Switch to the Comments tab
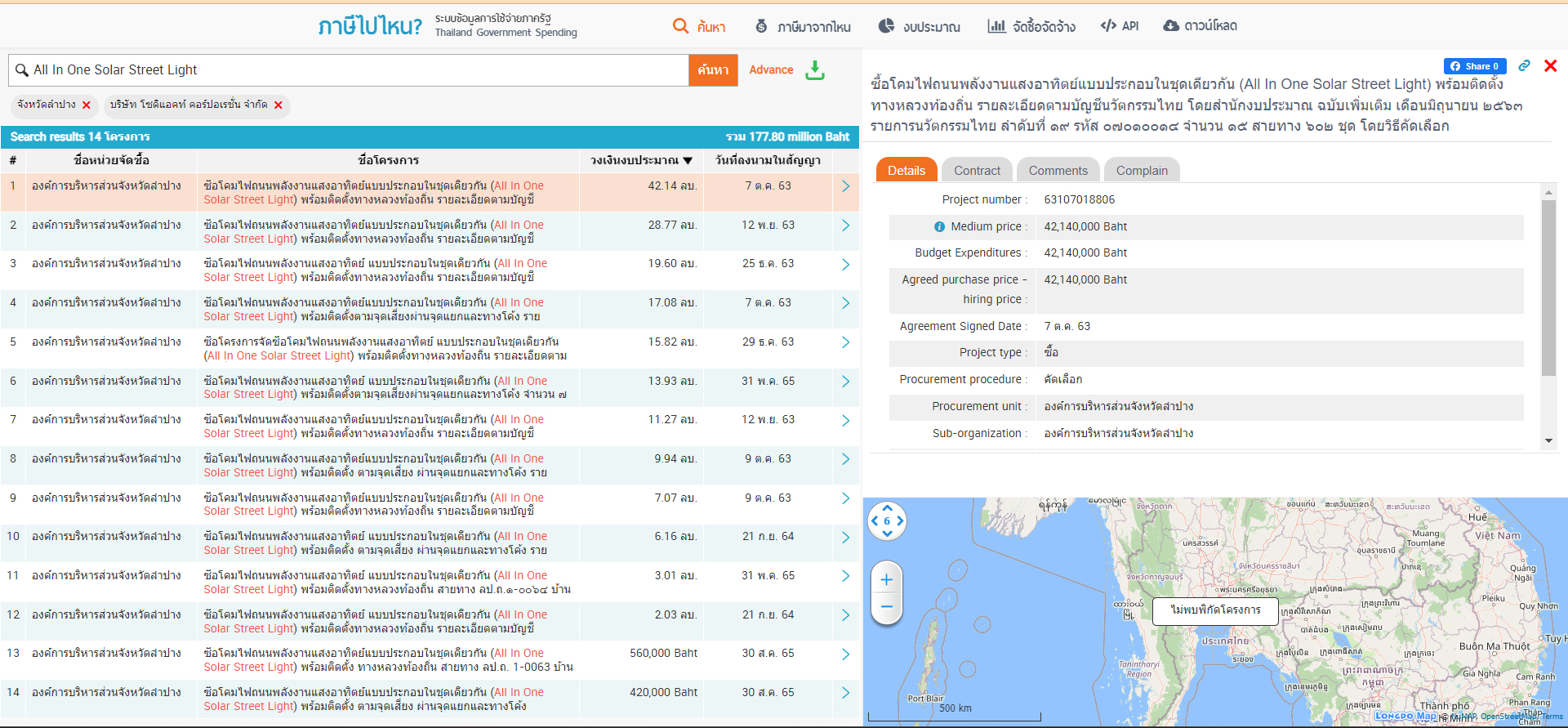This screenshot has width=1568, height=728. pyautogui.click(x=1058, y=171)
